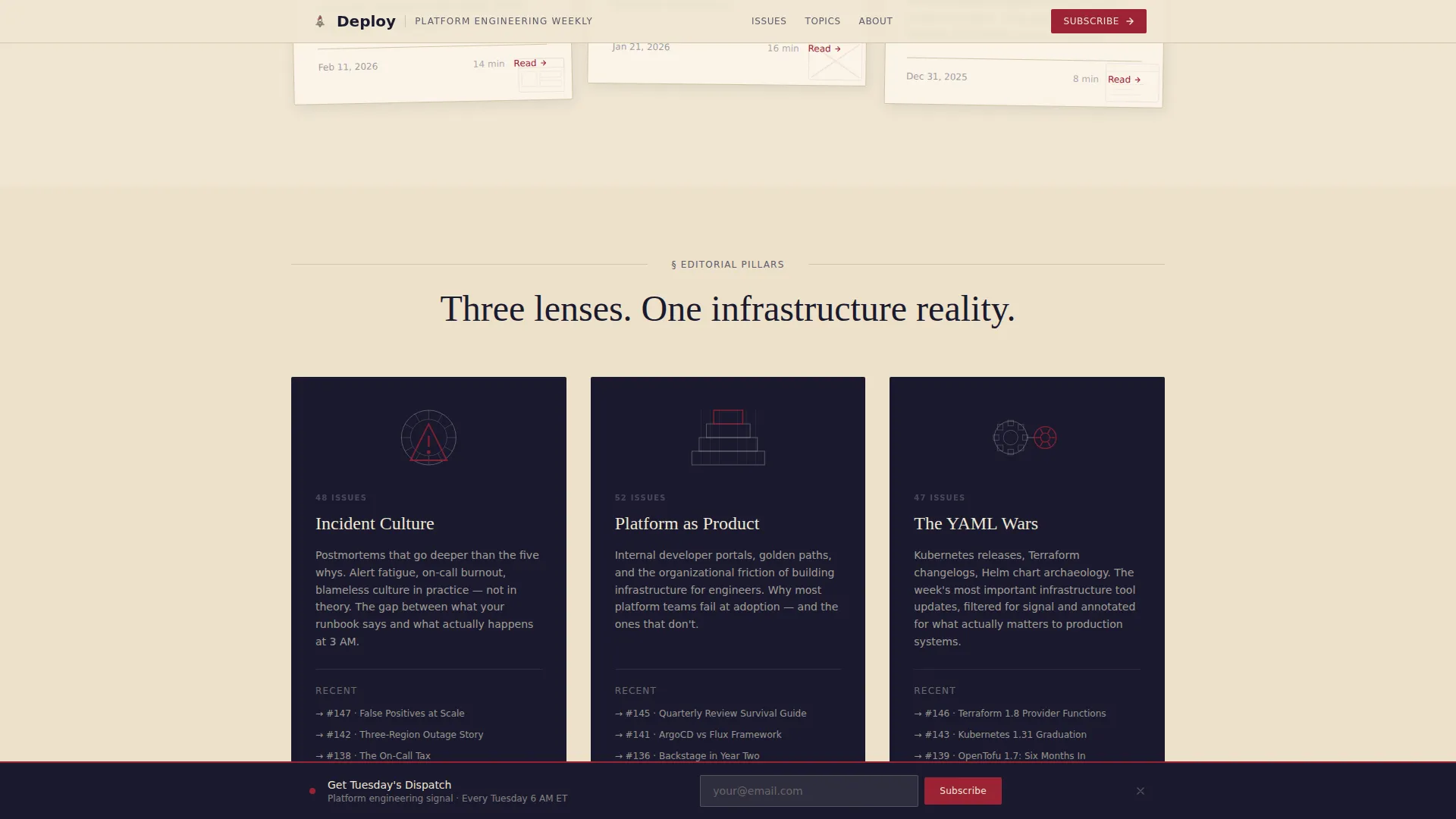Open #136 Backstage in Year Two
Image resolution: width=1456 pixels, height=819 pixels.
tap(687, 756)
